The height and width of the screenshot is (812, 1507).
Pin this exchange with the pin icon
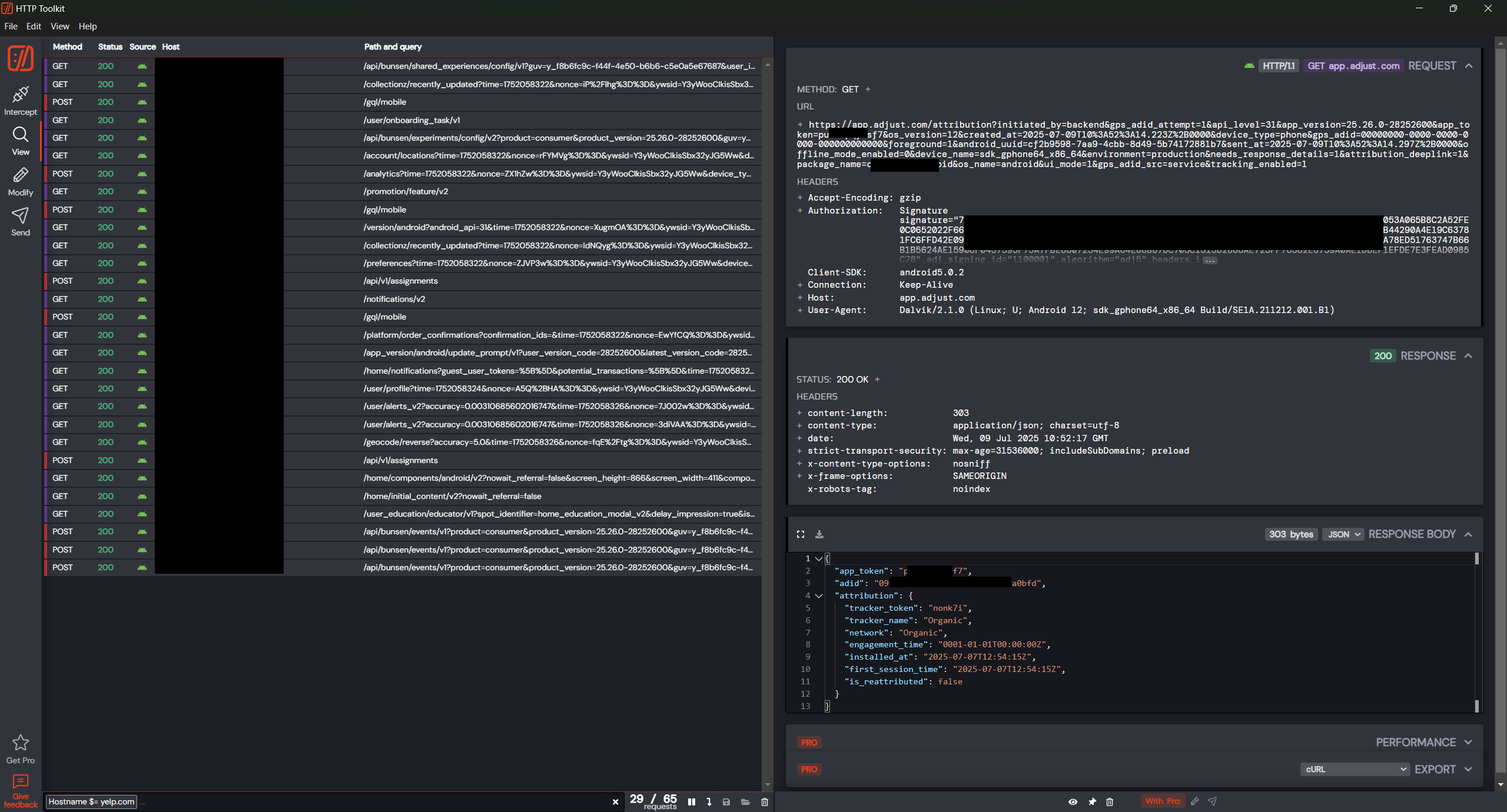click(1092, 801)
